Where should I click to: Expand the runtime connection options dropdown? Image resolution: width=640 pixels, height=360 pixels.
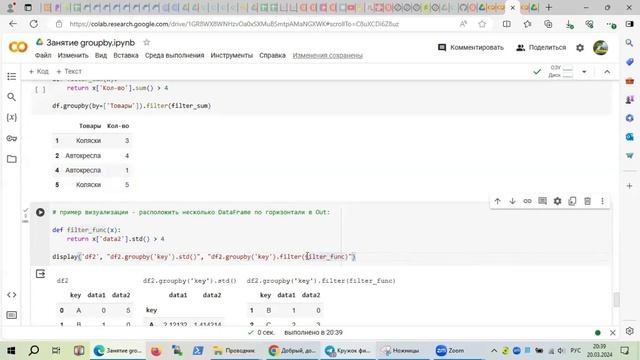point(584,72)
